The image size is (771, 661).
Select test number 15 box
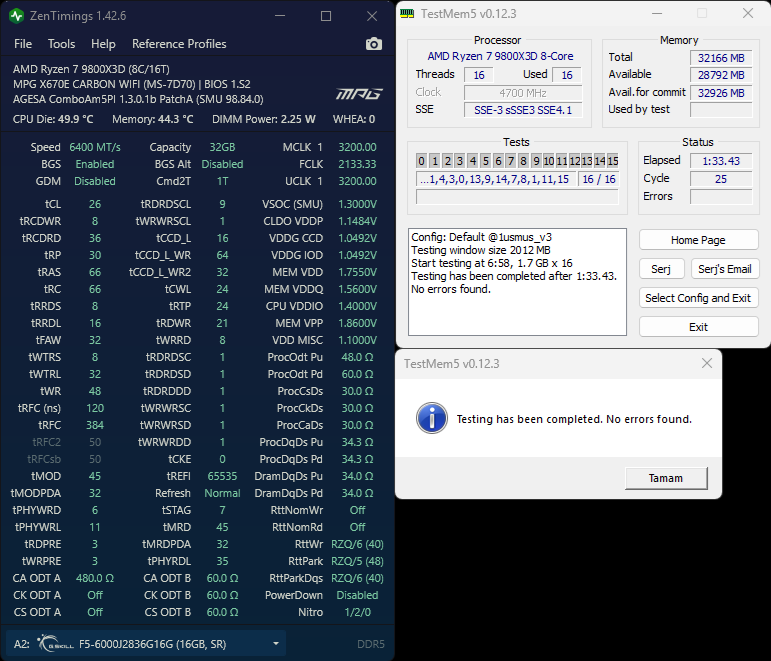tap(612, 161)
